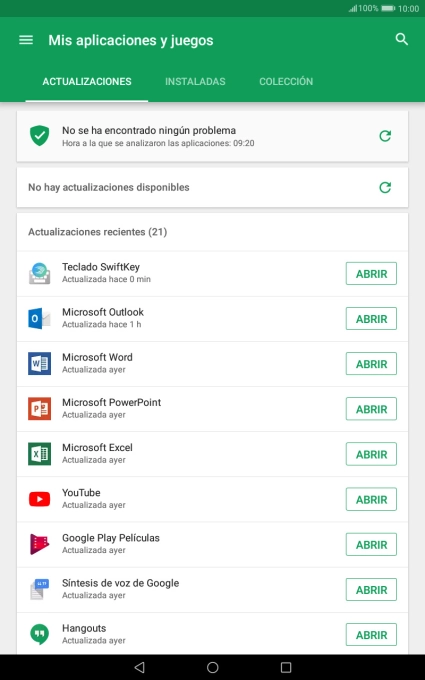Screen dimensions: 425x680
Task: Tap the Microsoft Outlook app icon
Action: click(39, 319)
